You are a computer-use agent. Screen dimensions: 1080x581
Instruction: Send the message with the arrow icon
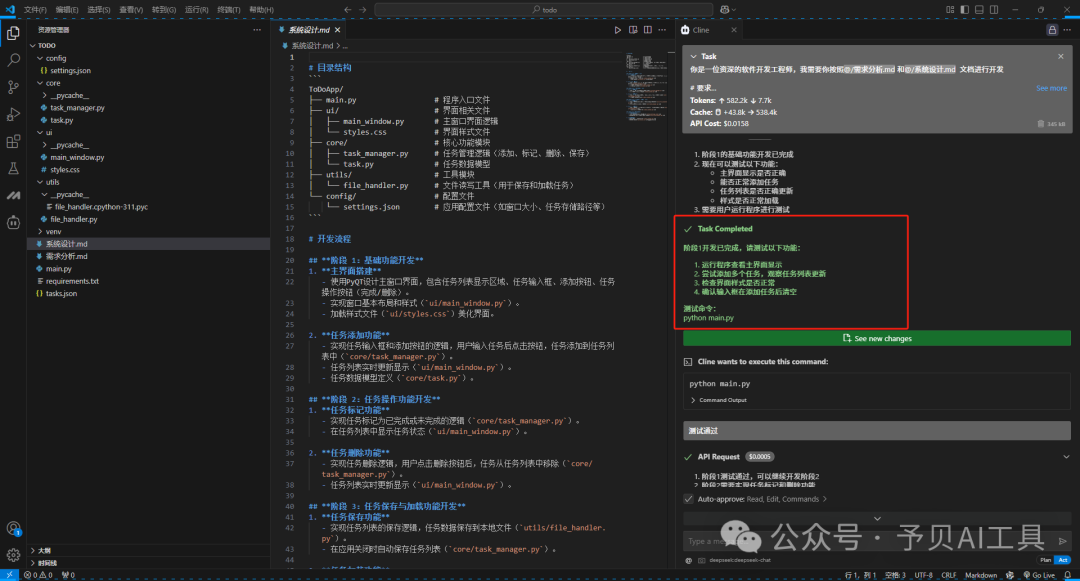point(1063,541)
